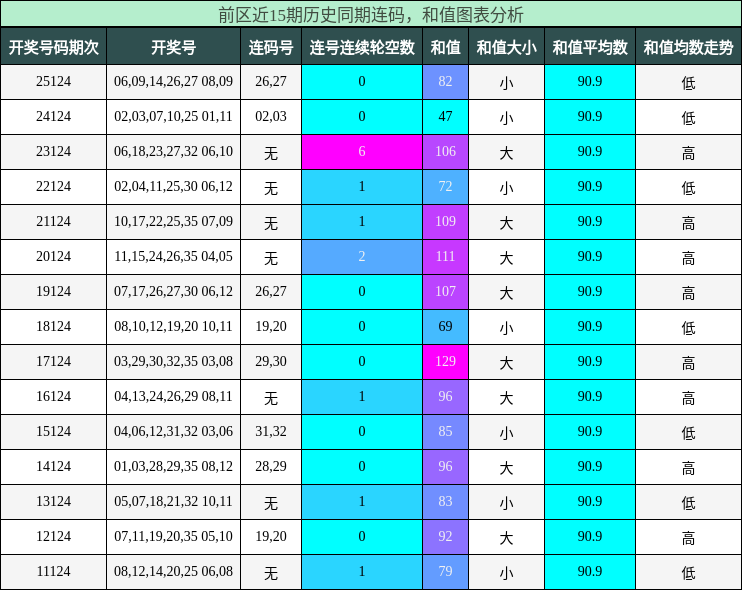Click period number 13124
The height and width of the screenshot is (590, 742).
[x=53, y=502]
